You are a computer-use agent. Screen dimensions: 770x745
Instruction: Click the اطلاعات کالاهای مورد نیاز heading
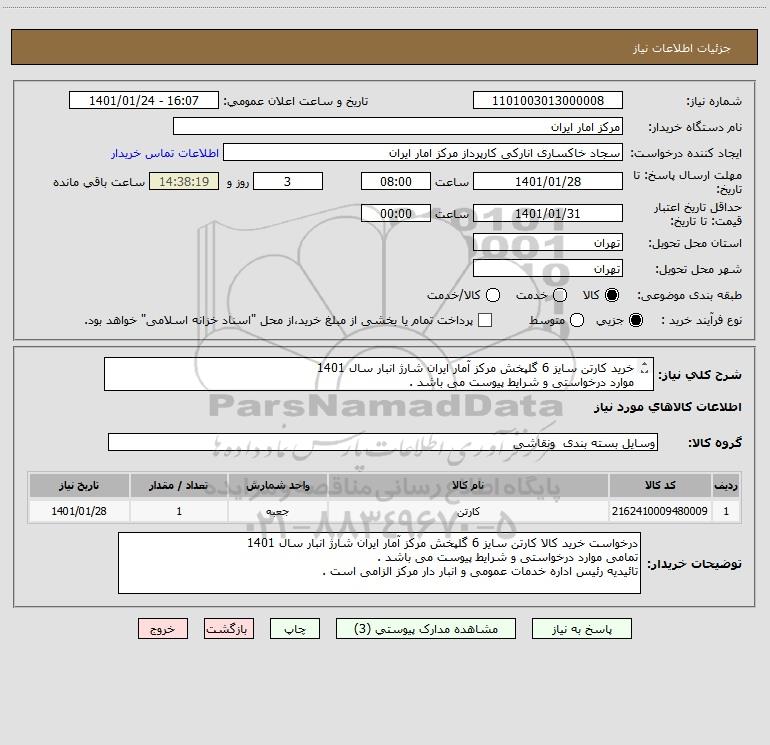pos(667,407)
